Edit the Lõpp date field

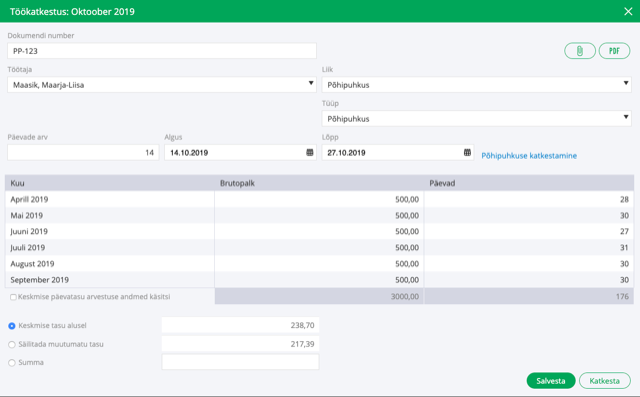[398, 153]
